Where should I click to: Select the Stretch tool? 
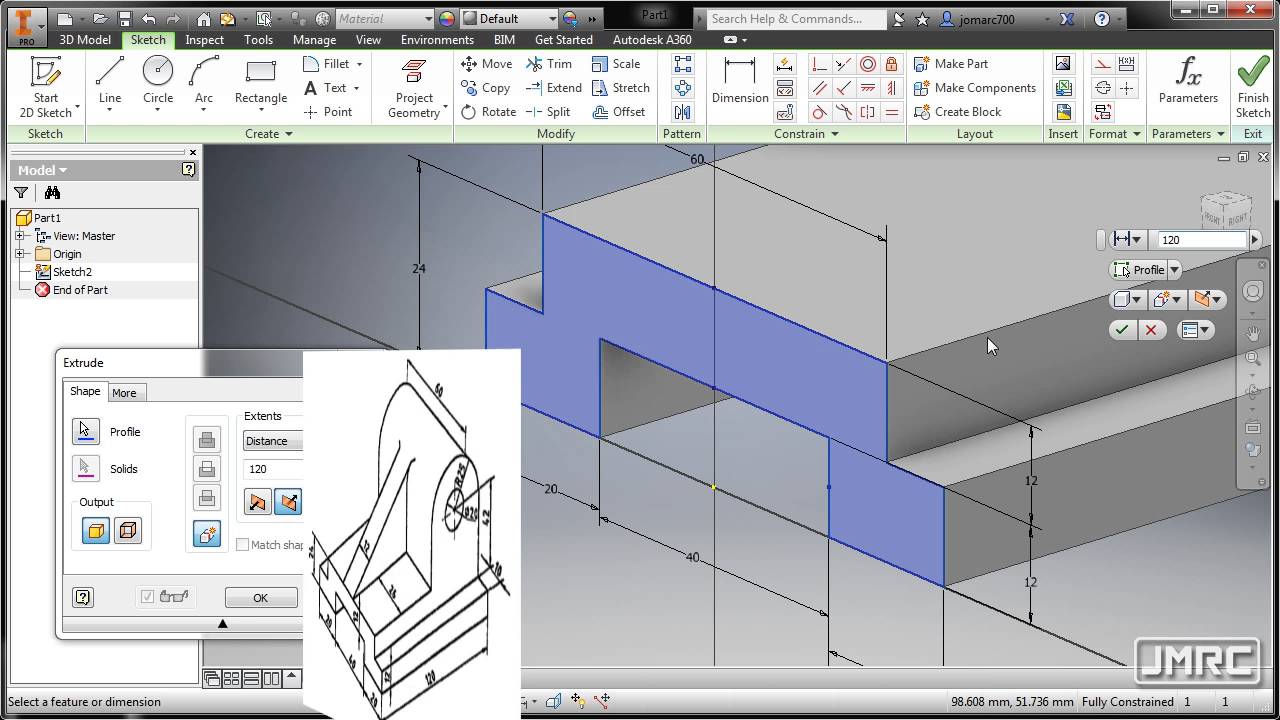[x=621, y=88]
